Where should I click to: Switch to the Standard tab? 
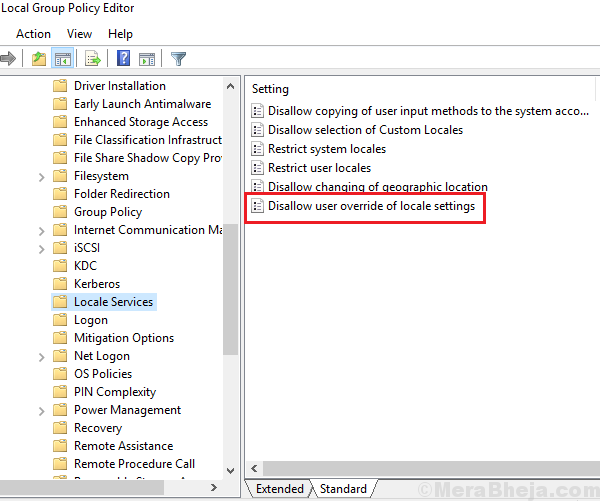point(343,489)
